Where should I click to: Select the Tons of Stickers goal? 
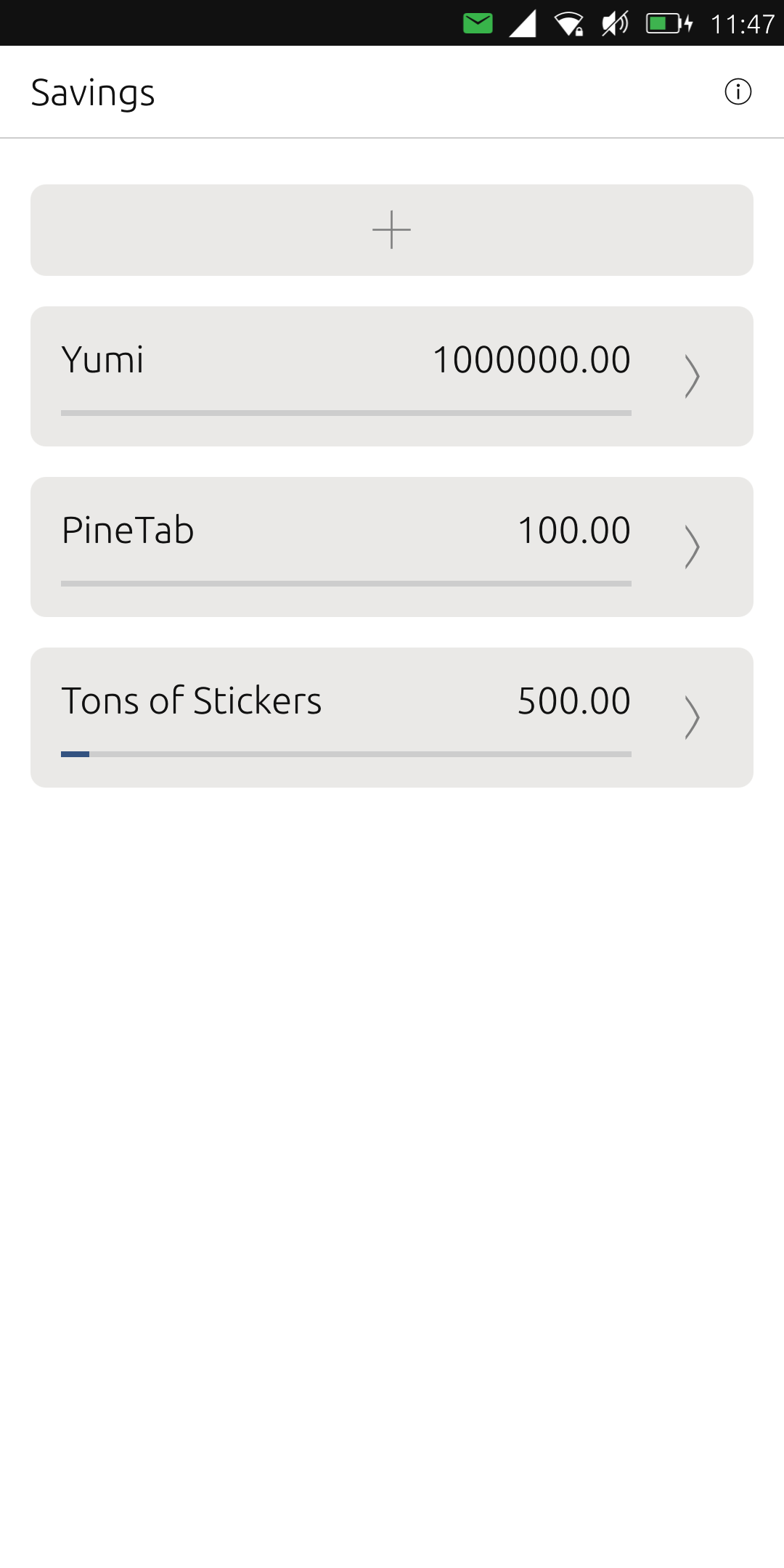click(x=192, y=701)
